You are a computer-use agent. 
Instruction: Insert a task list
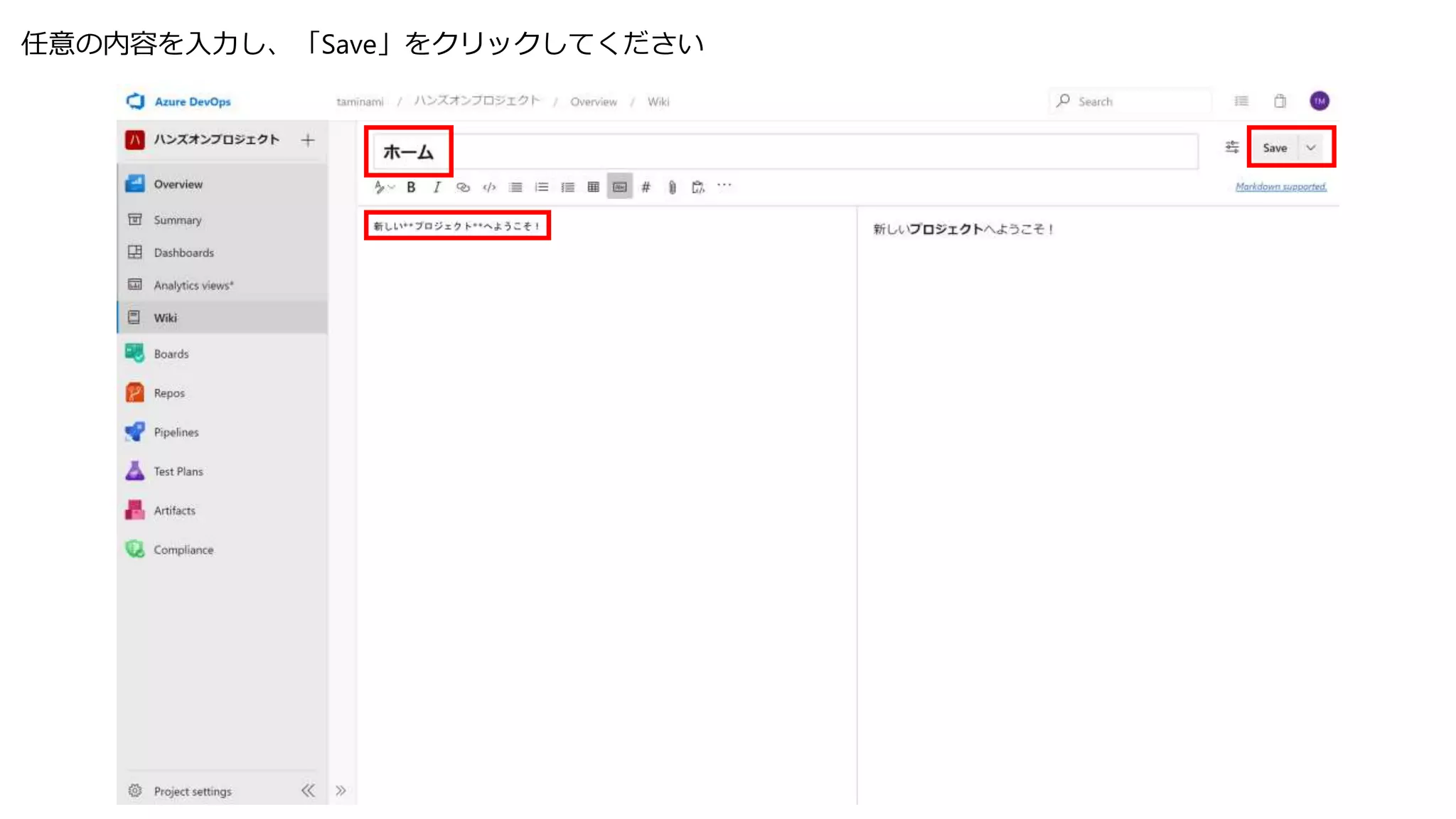(x=567, y=188)
